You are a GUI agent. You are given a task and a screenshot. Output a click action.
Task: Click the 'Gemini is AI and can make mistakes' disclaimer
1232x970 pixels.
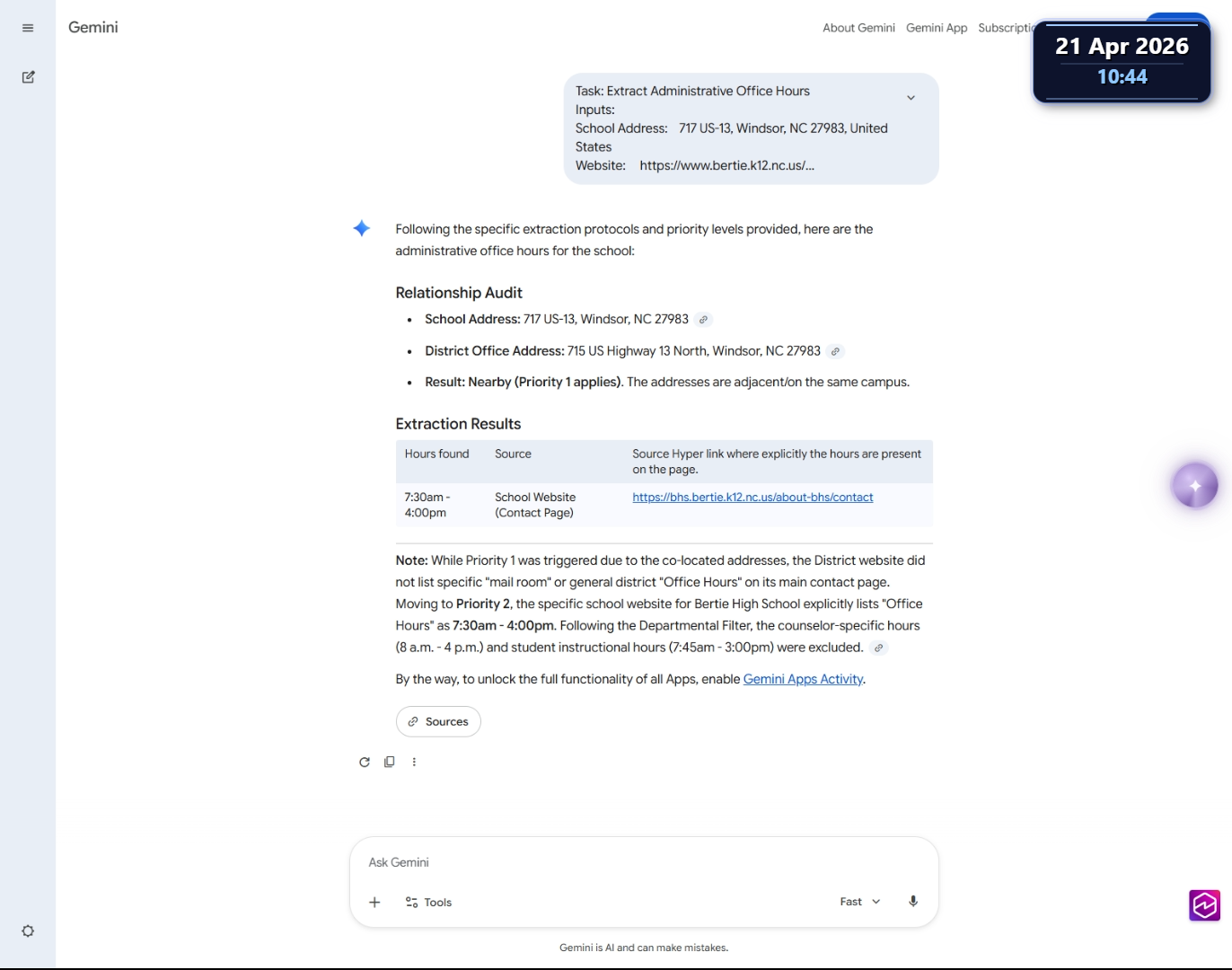point(644,948)
